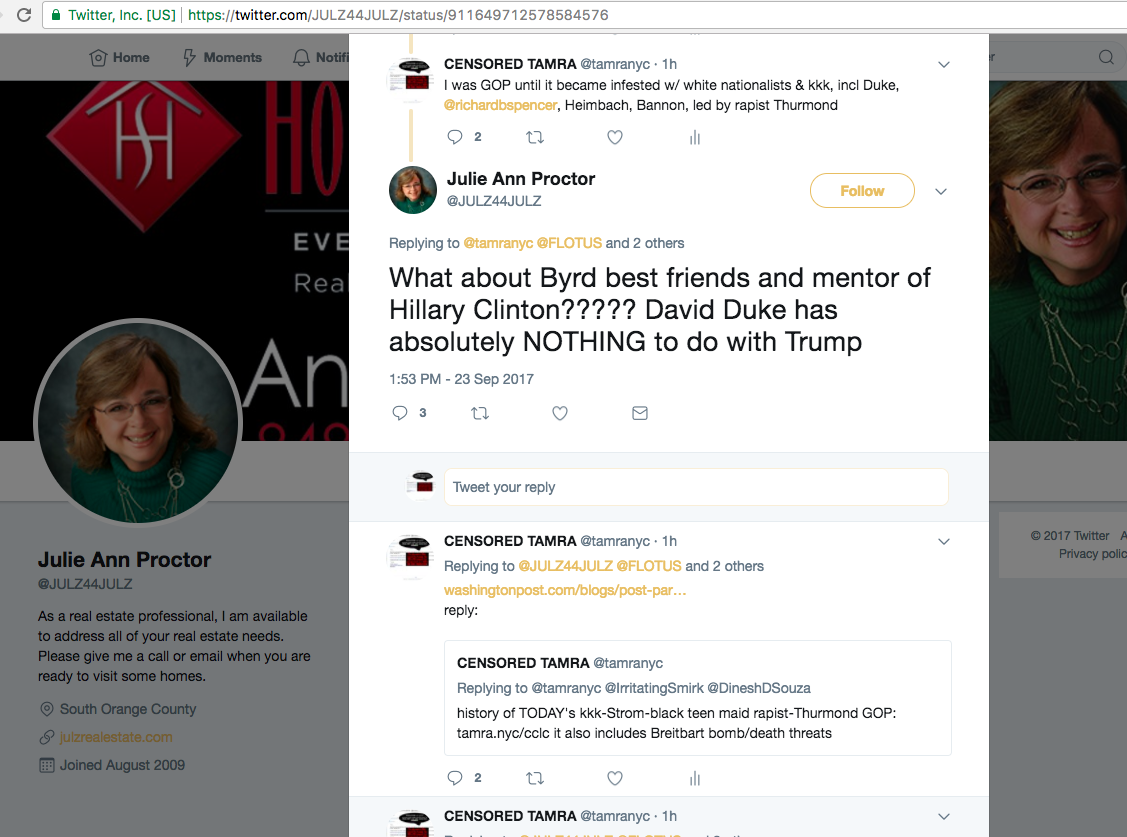Click the link icon beside julzrealestate.com
1127x837 pixels.
coord(47,737)
